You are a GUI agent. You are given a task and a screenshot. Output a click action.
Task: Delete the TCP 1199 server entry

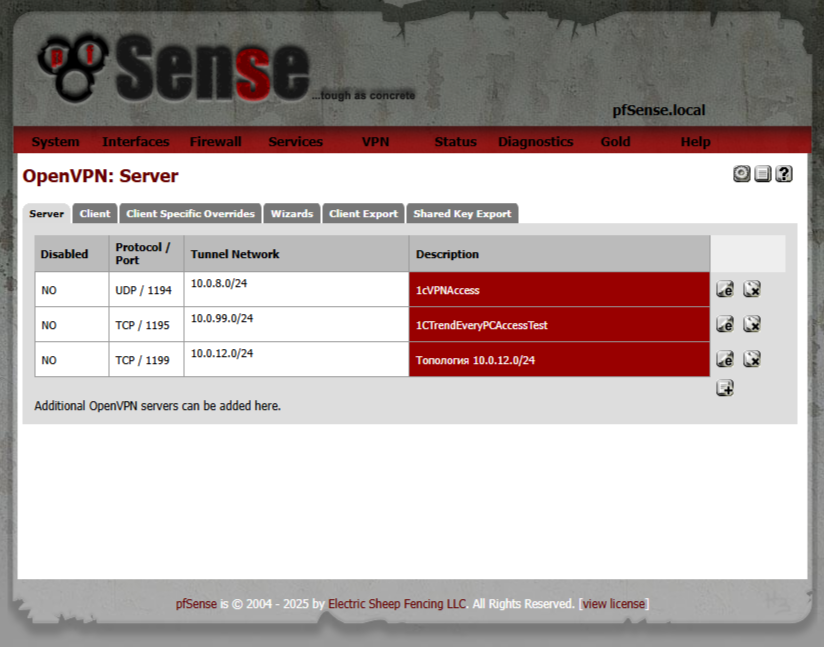coord(752,359)
